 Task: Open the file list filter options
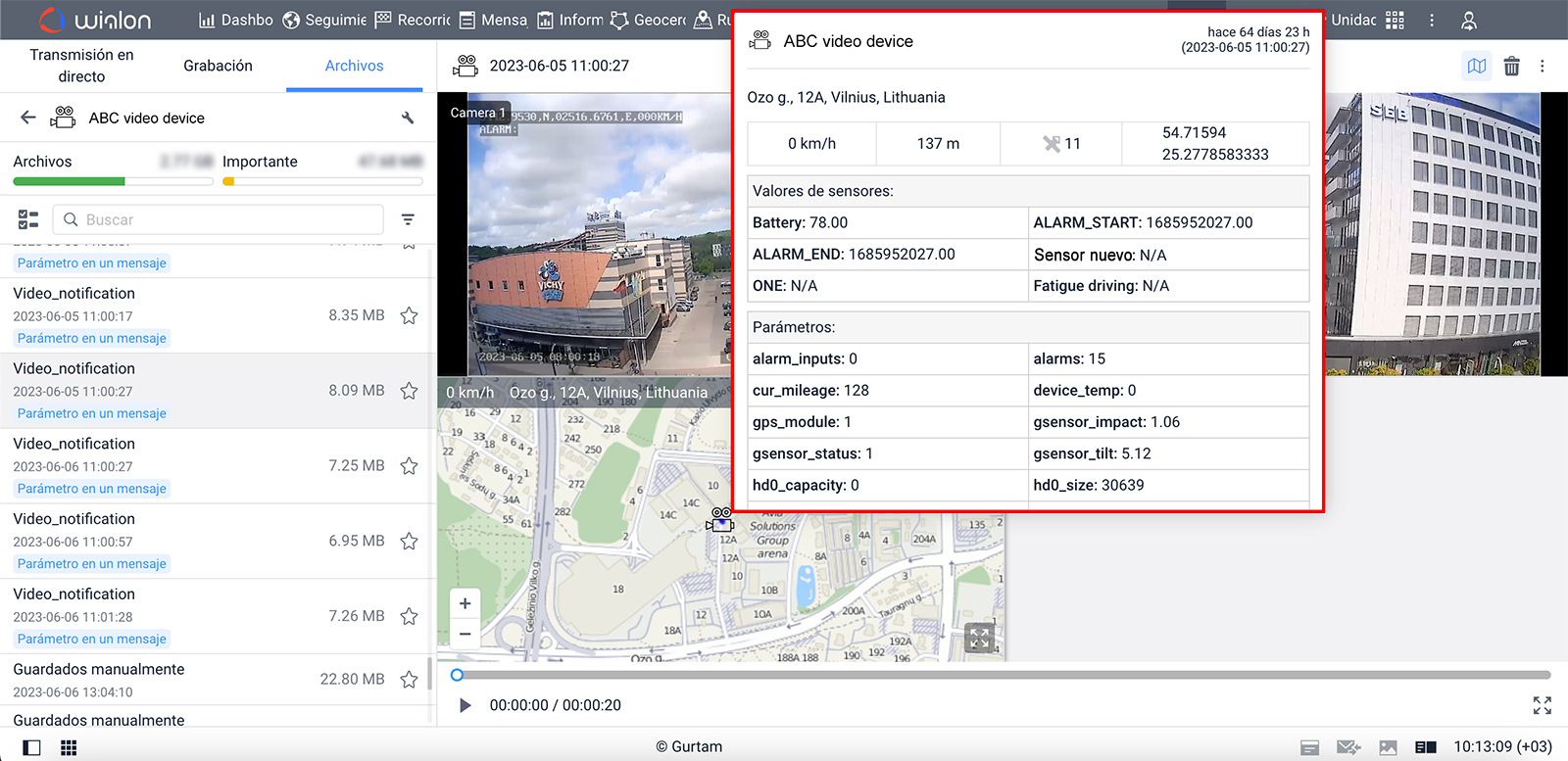tap(408, 219)
